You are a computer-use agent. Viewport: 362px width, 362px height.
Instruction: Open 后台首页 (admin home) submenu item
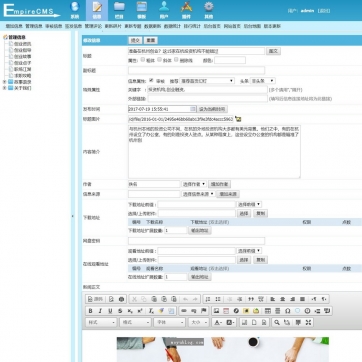pos(212,26)
